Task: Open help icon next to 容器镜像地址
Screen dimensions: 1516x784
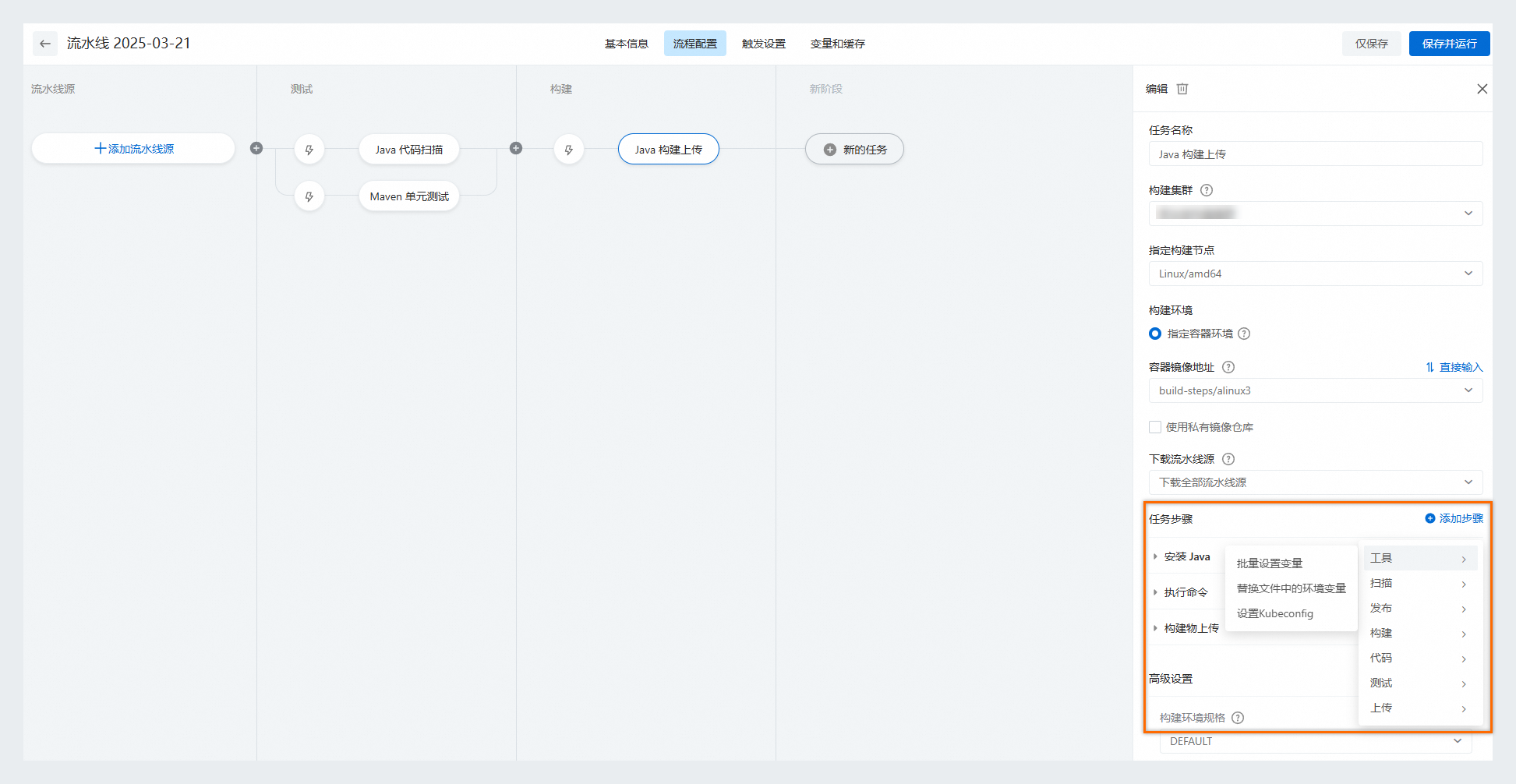Action: tap(1228, 367)
